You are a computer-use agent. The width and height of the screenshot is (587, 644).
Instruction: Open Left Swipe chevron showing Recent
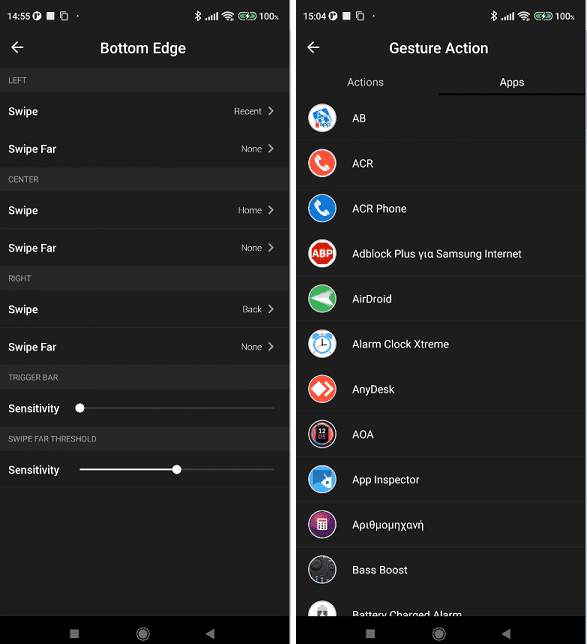click(271, 111)
